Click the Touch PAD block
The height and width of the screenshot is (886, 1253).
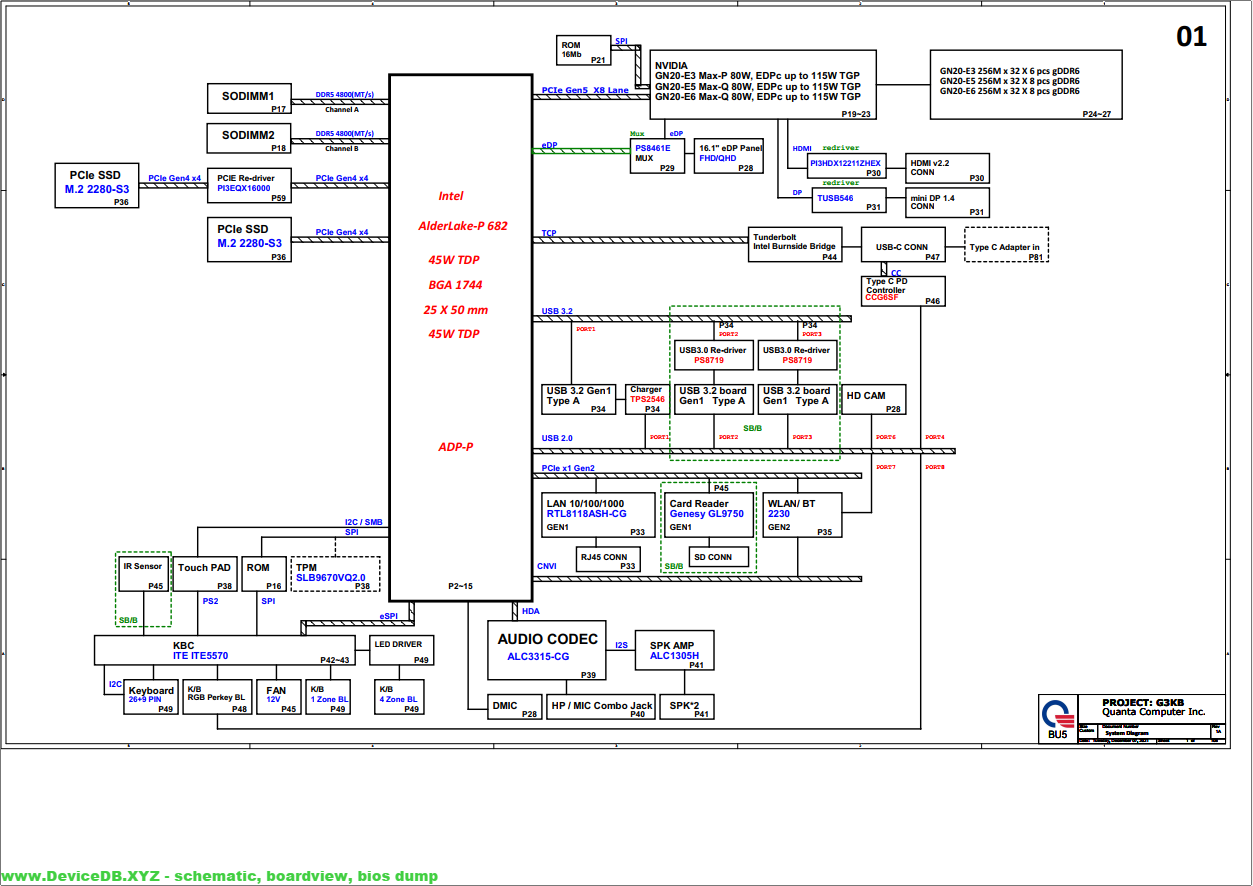(207, 575)
